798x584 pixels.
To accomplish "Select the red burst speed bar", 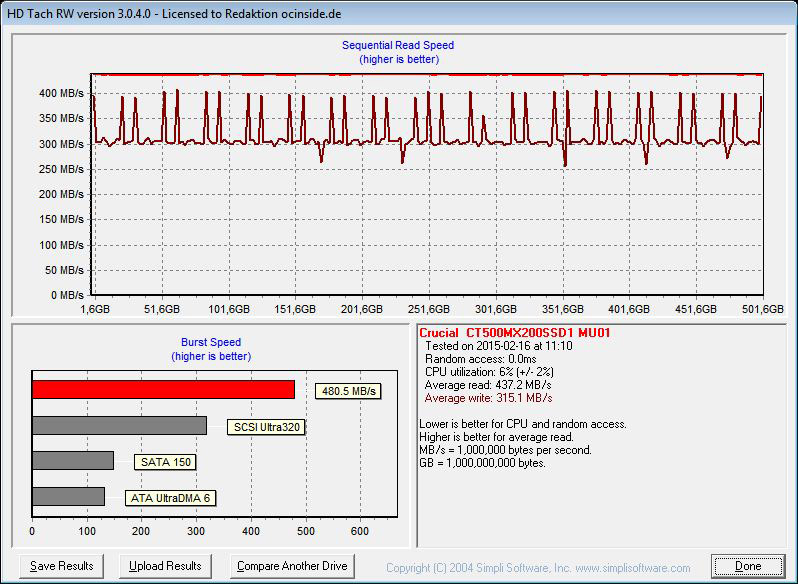I will [x=163, y=390].
